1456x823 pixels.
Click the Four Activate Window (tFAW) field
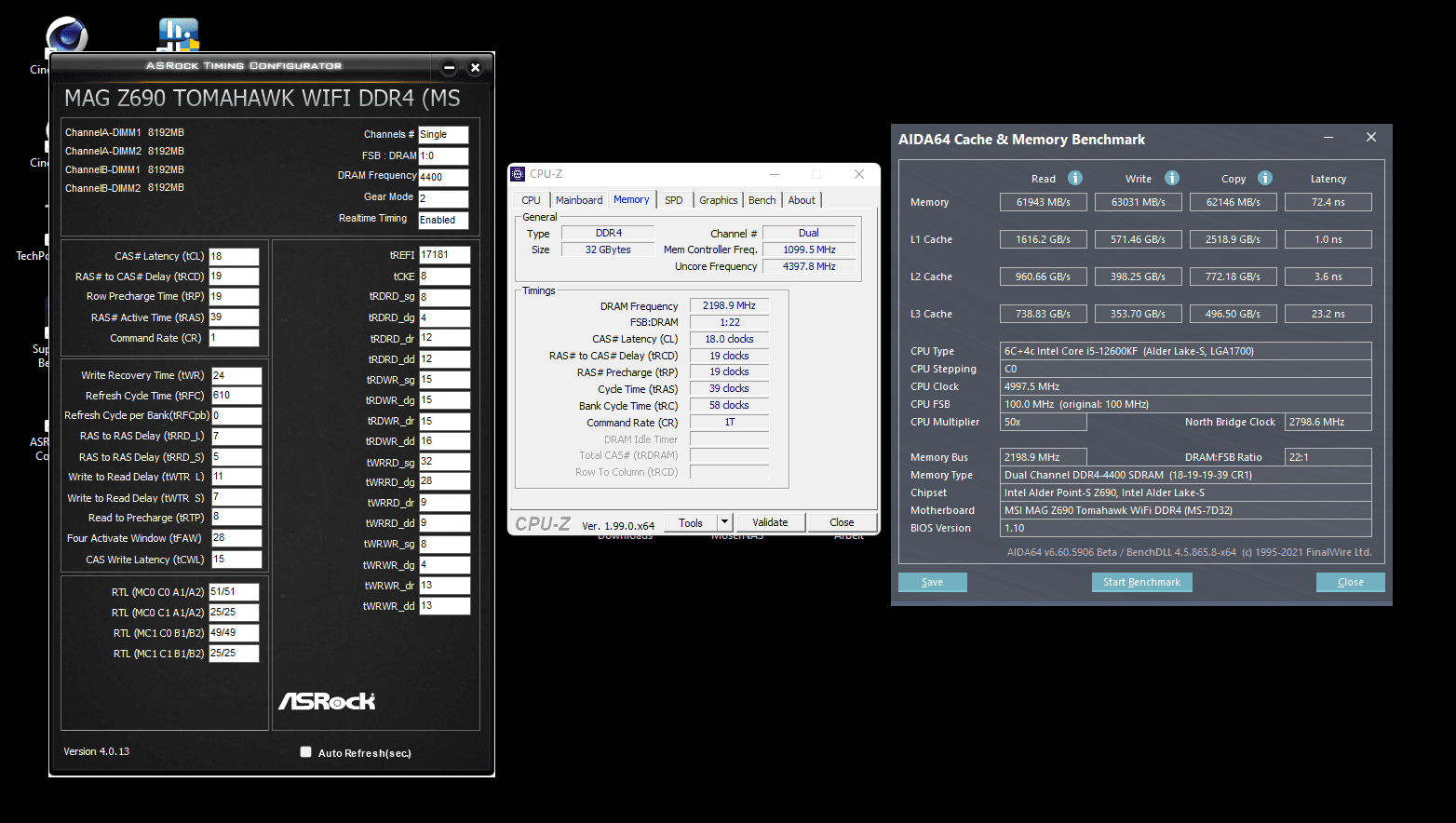(x=236, y=538)
